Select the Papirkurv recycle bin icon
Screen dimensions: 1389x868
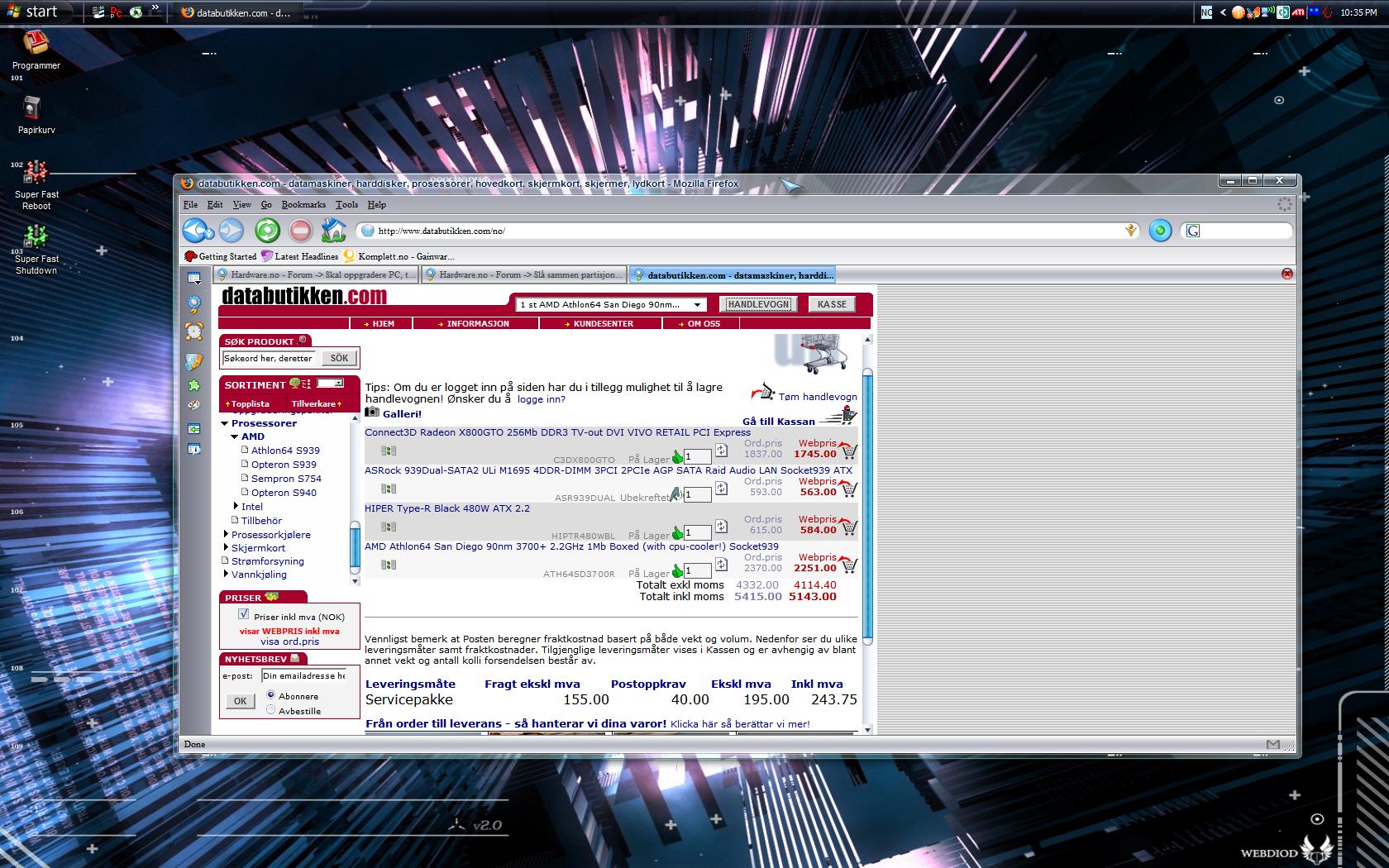tap(32, 108)
